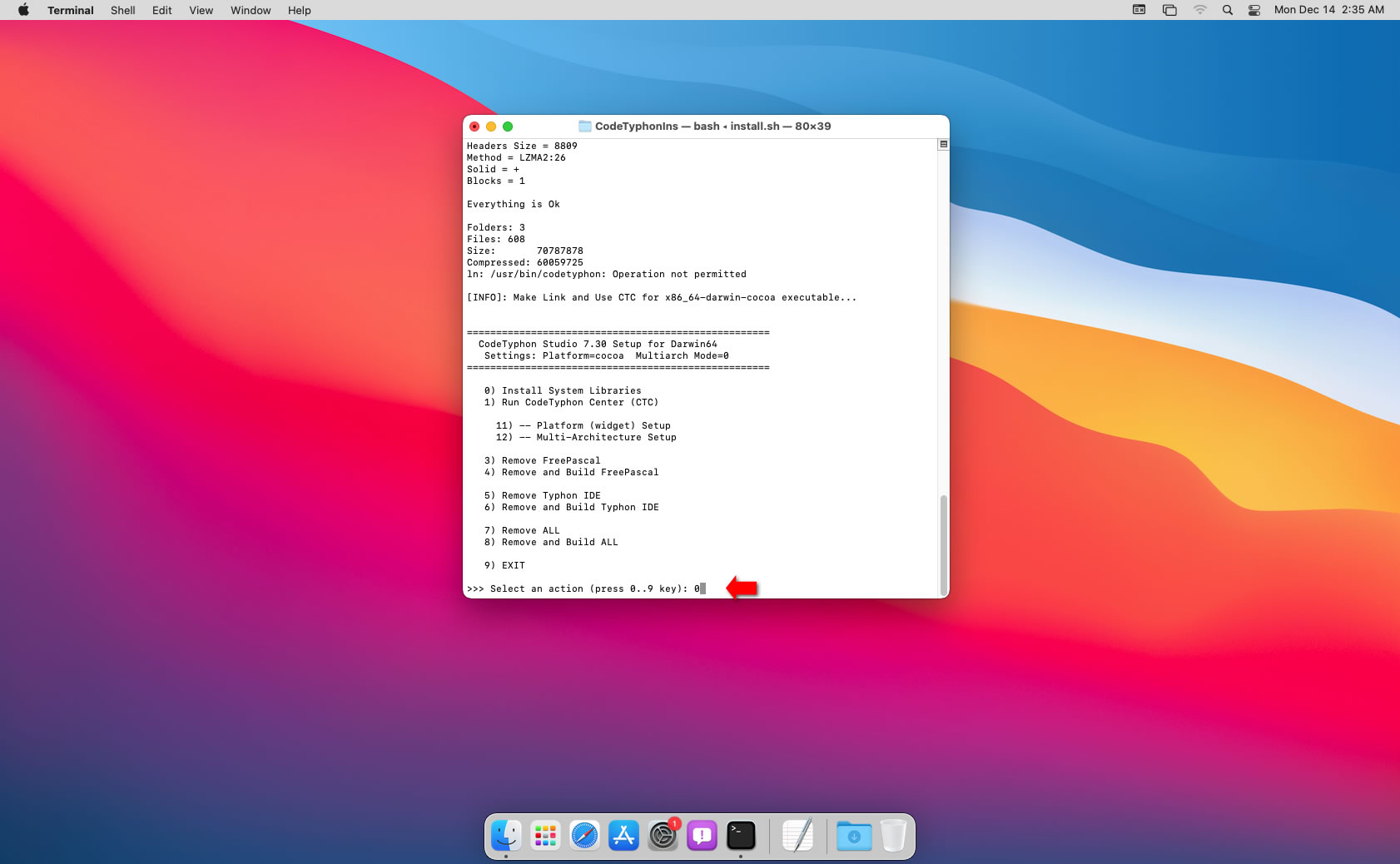The width and height of the screenshot is (1400, 864).
Task: Open the Wi-Fi status menu
Action: [x=1199, y=10]
